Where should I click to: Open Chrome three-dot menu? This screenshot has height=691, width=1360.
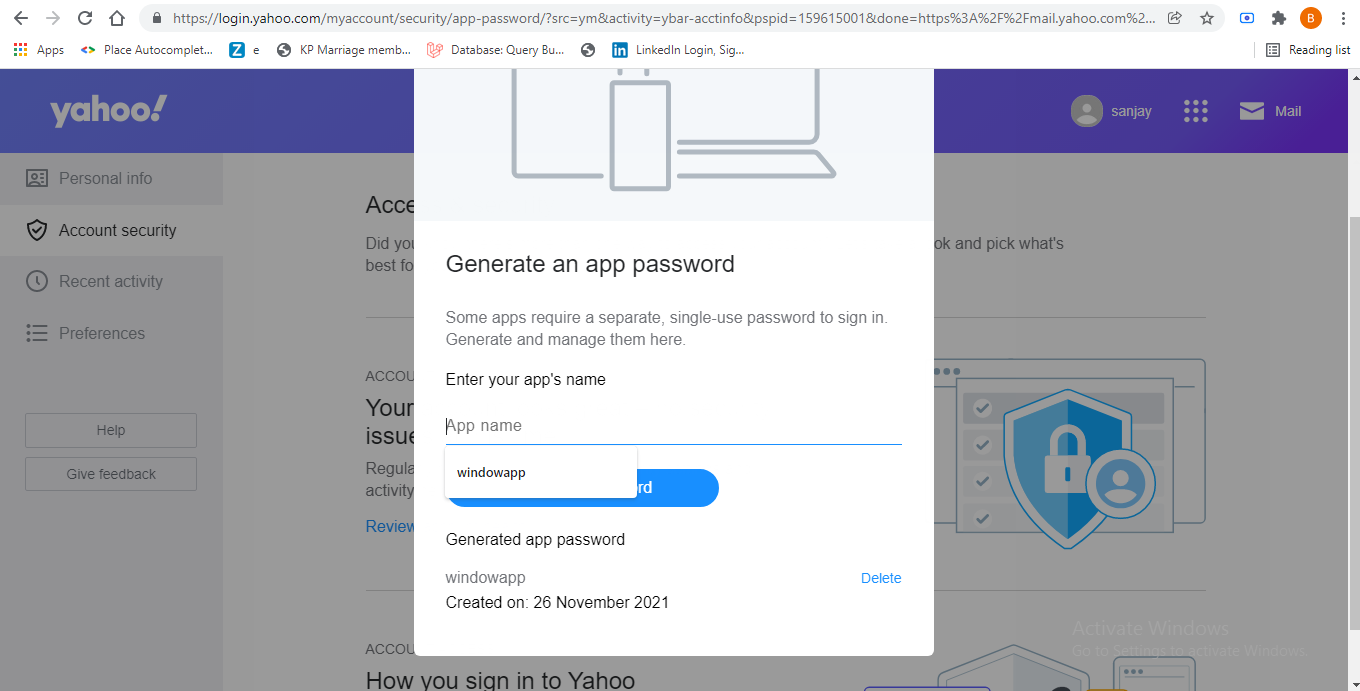1342,18
